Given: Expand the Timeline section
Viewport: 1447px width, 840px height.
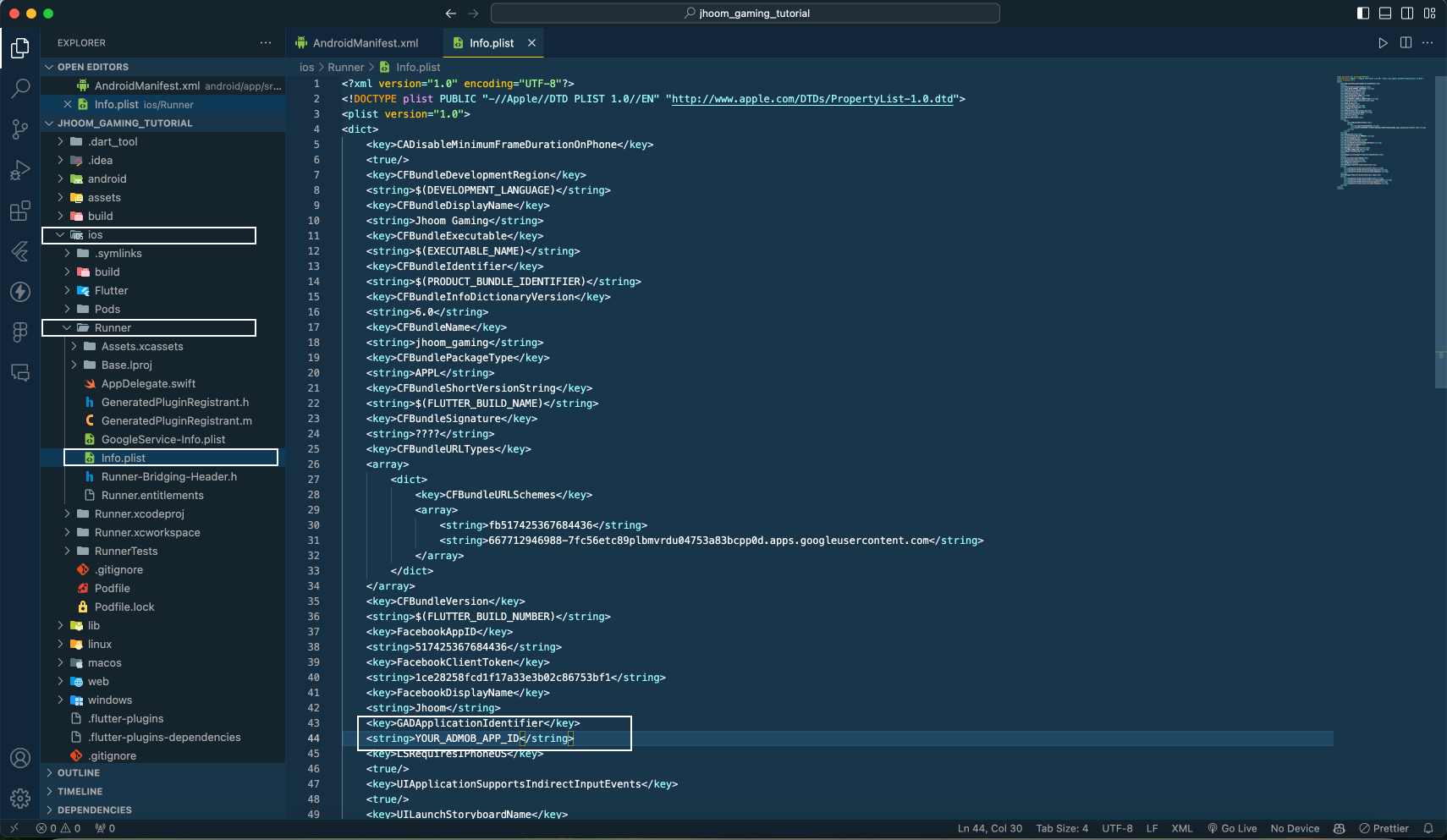Looking at the screenshot, I should pos(162,792).
